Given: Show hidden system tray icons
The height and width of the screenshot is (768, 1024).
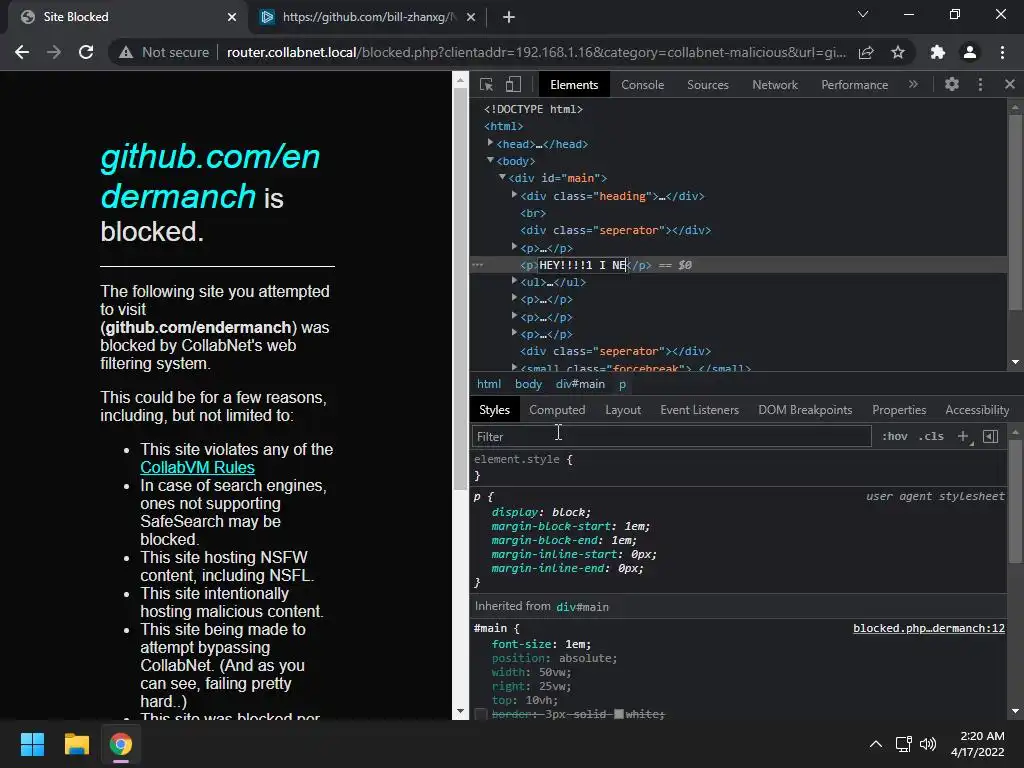Looking at the screenshot, I should [x=876, y=744].
